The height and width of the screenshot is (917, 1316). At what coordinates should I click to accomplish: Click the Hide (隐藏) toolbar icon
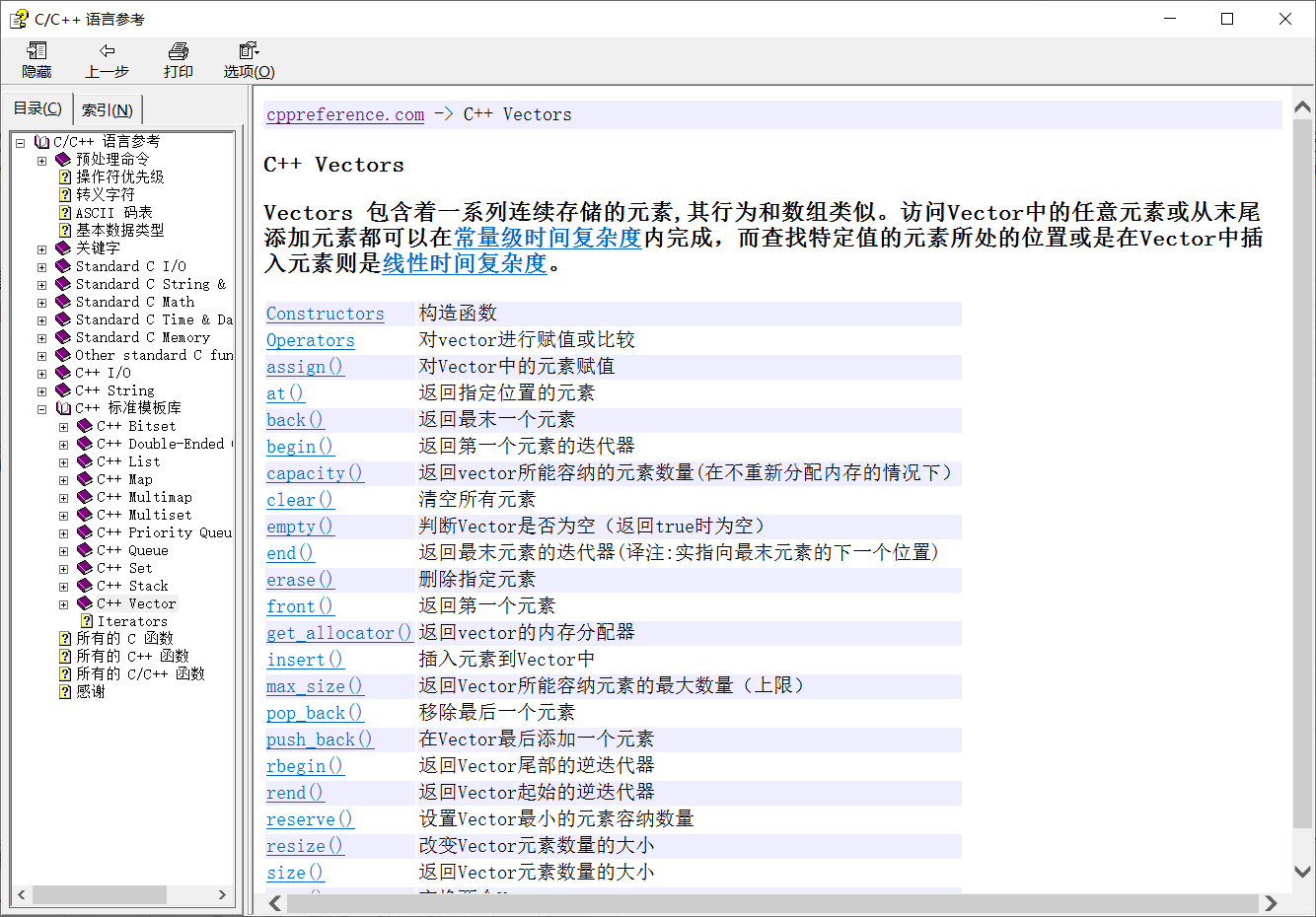coord(37,51)
